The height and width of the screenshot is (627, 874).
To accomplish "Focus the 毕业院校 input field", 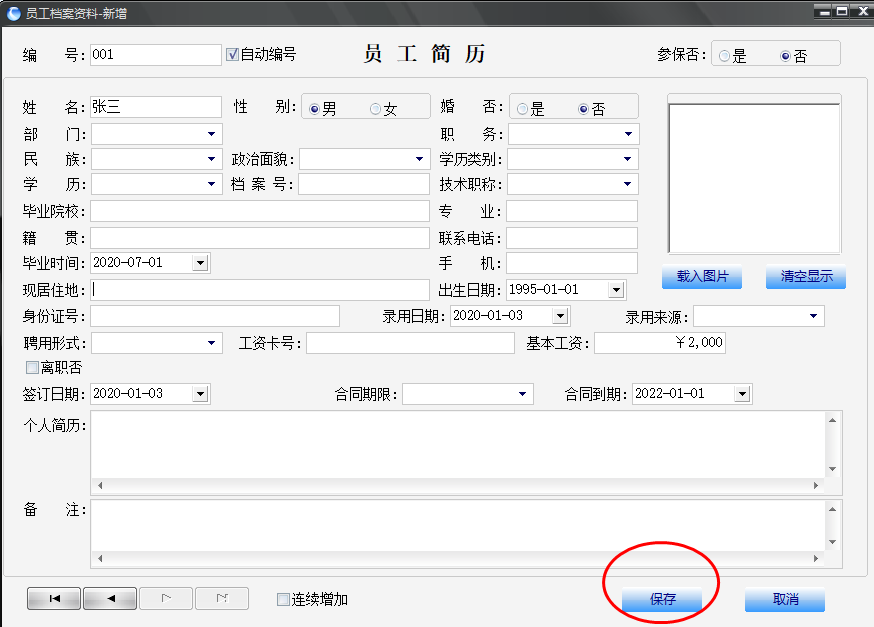I will (x=260, y=211).
